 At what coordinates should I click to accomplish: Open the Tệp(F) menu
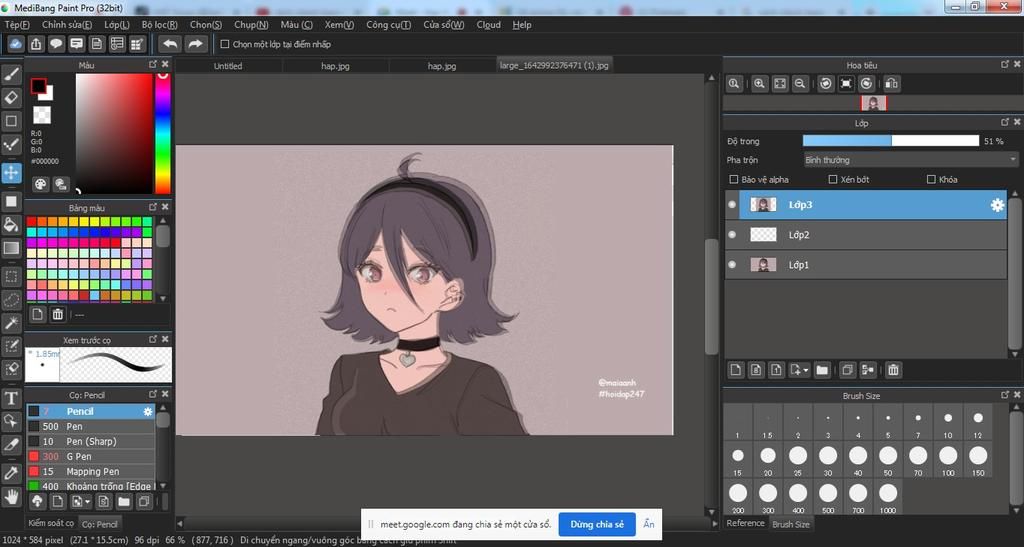point(17,25)
